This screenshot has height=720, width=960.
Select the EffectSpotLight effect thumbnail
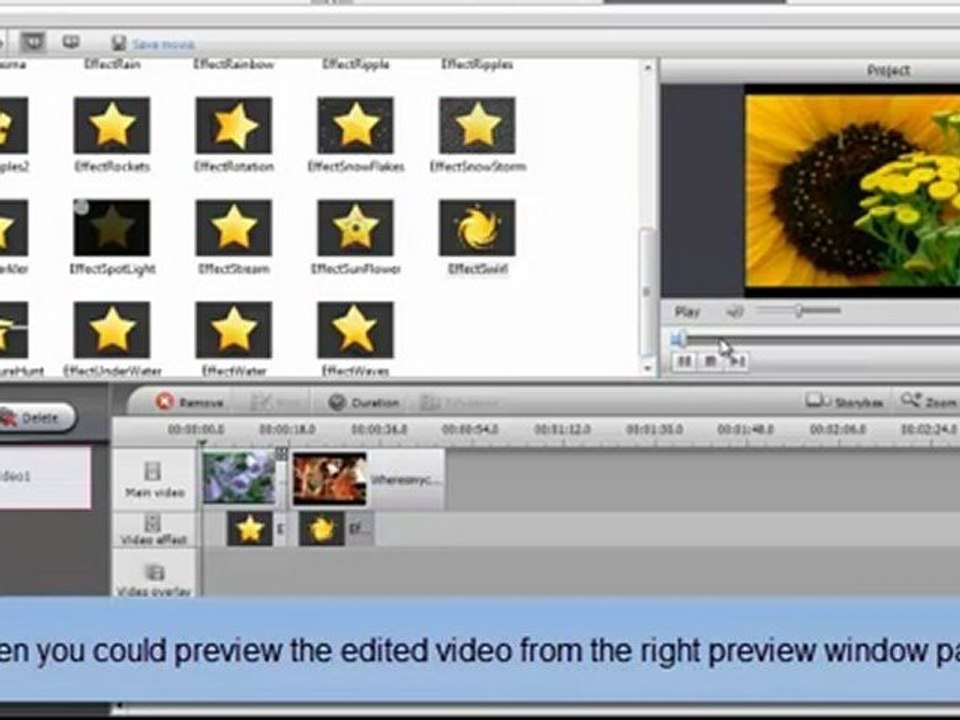[x=111, y=228]
